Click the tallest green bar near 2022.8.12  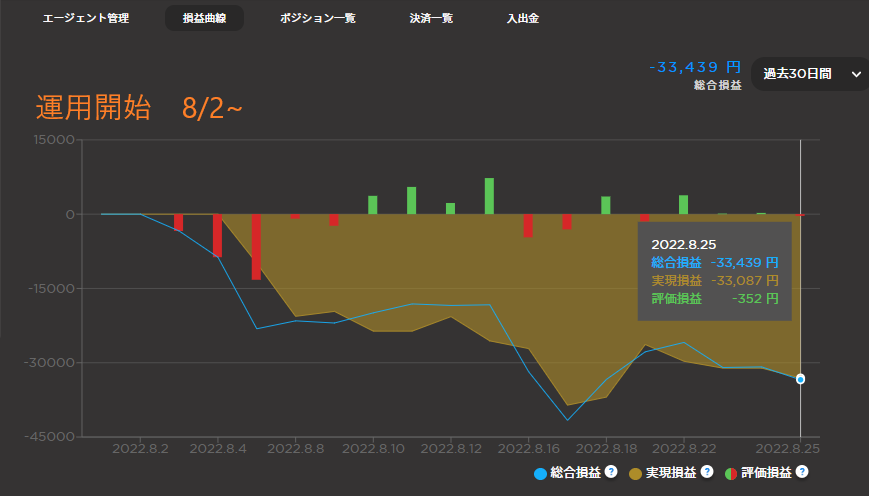click(489, 196)
